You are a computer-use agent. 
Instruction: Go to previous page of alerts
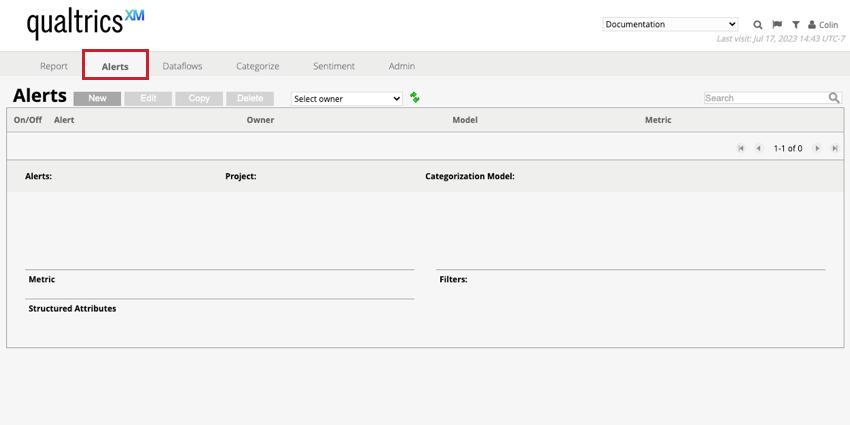point(758,148)
